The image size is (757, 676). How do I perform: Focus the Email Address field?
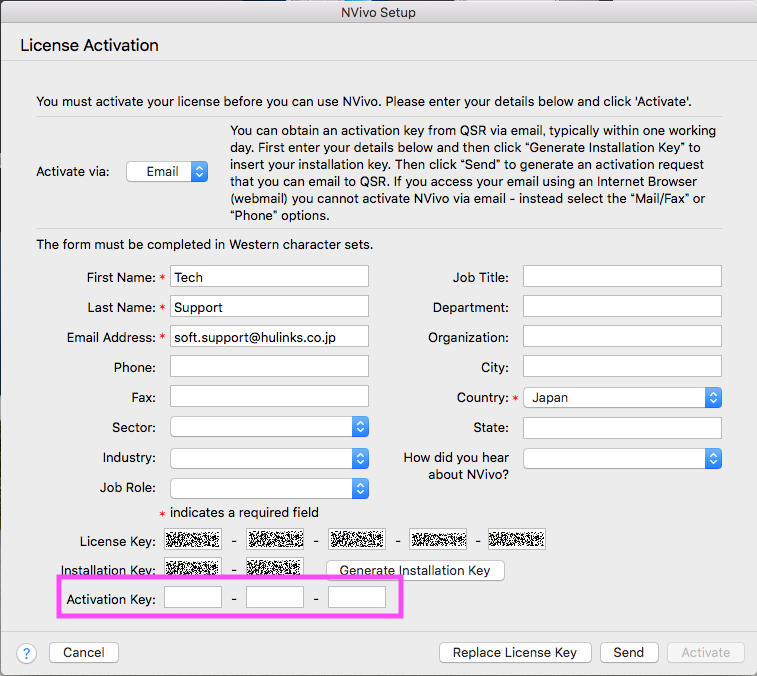(x=269, y=336)
